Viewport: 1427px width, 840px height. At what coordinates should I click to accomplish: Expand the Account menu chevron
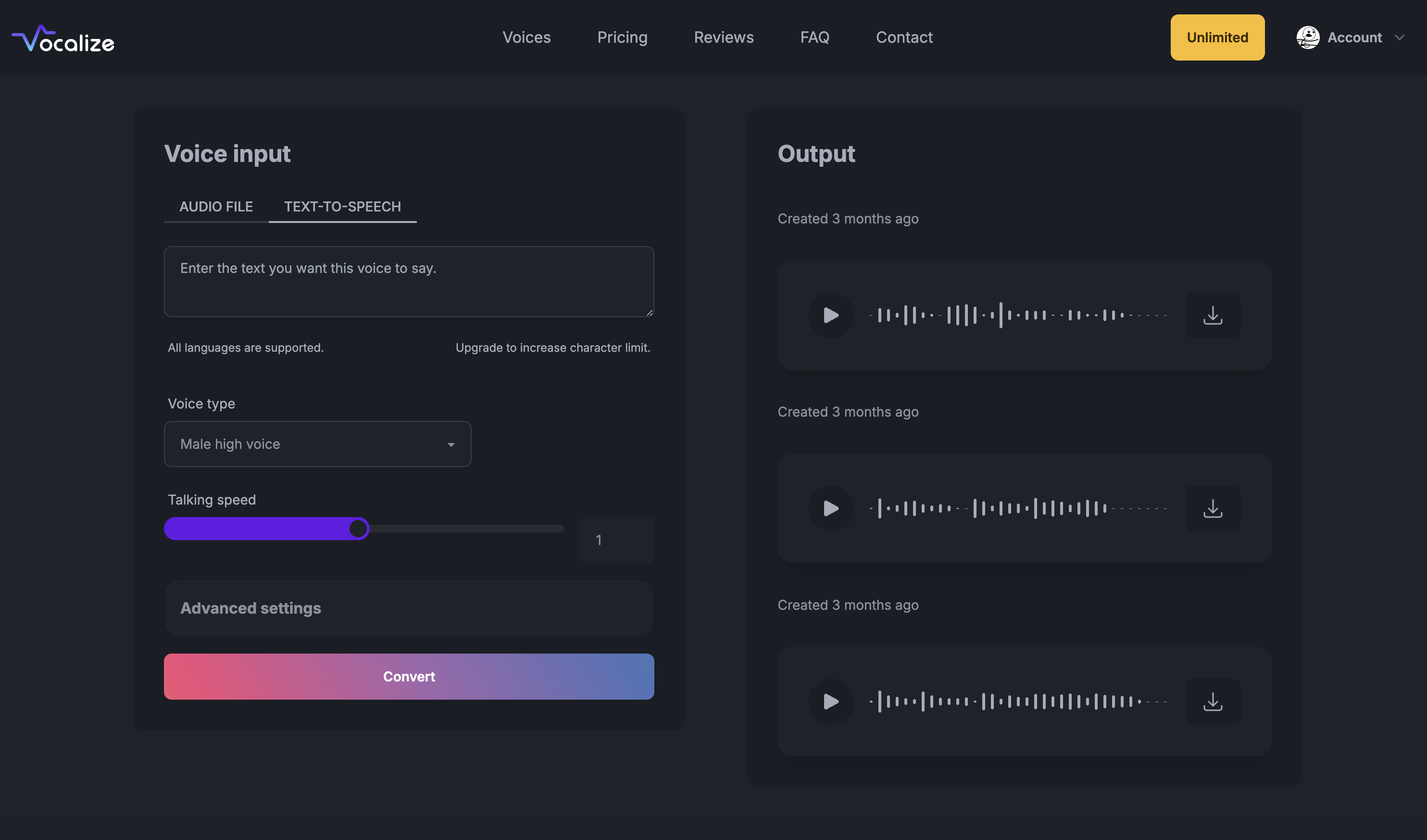pyautogui.click(x=1399, y=37)
